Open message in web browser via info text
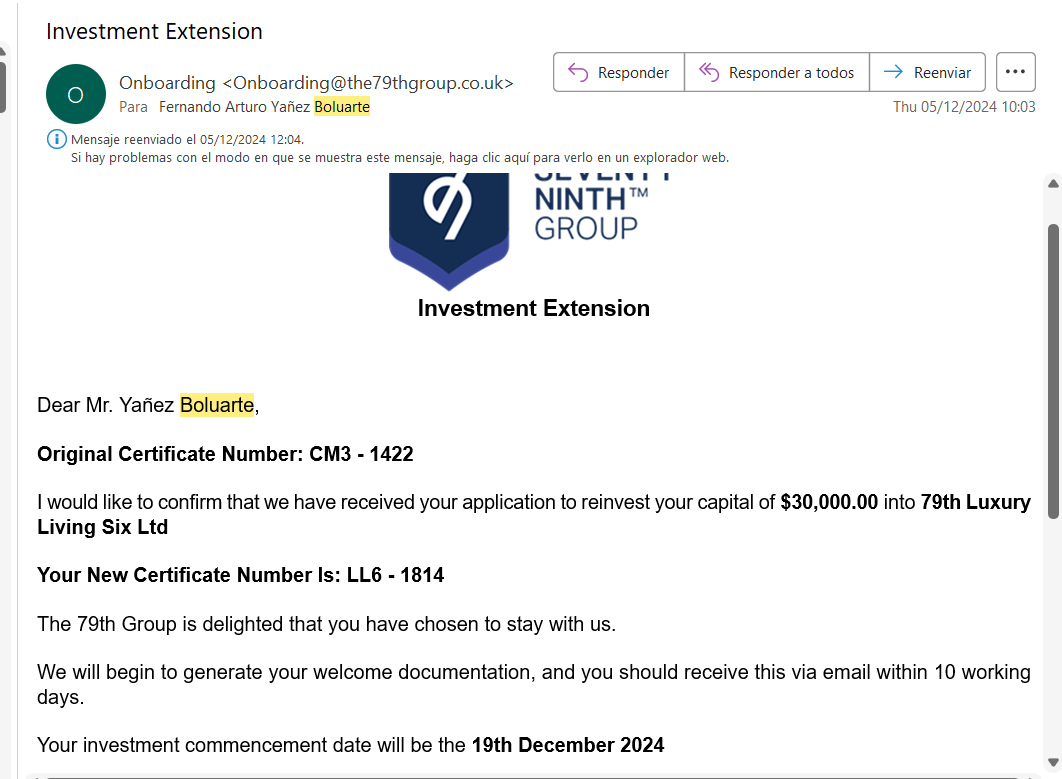Image resolution: width=1062 pixels, height=779 pixels. click(x=400, y=157)
